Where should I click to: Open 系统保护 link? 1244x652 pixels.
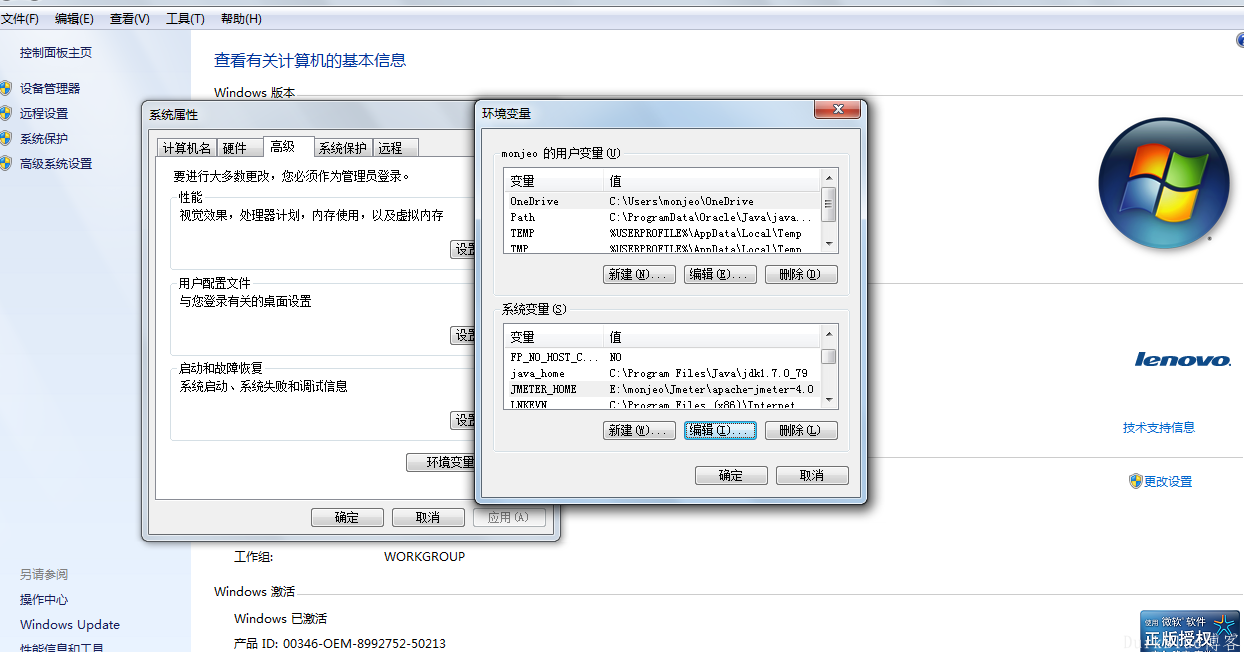(x=44, y=138)
